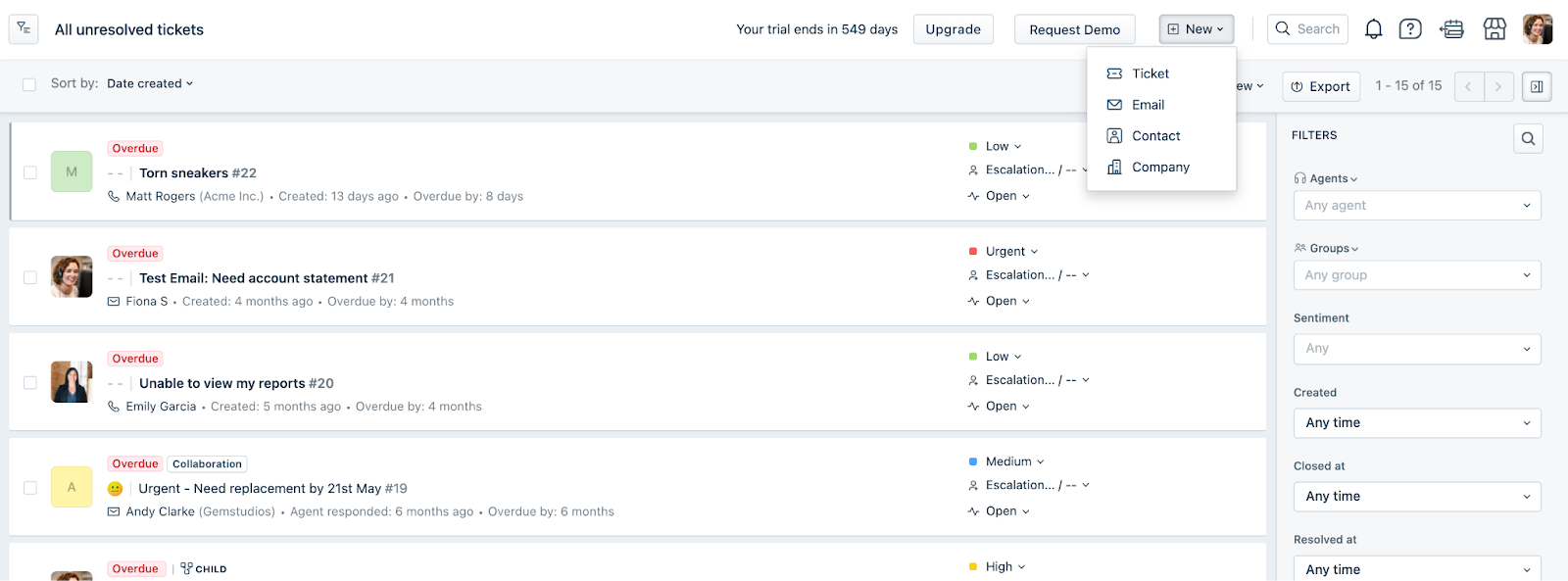
Task: Click the green Low priority color square #22
Action: pyautogui.click(x=973, y=146)
